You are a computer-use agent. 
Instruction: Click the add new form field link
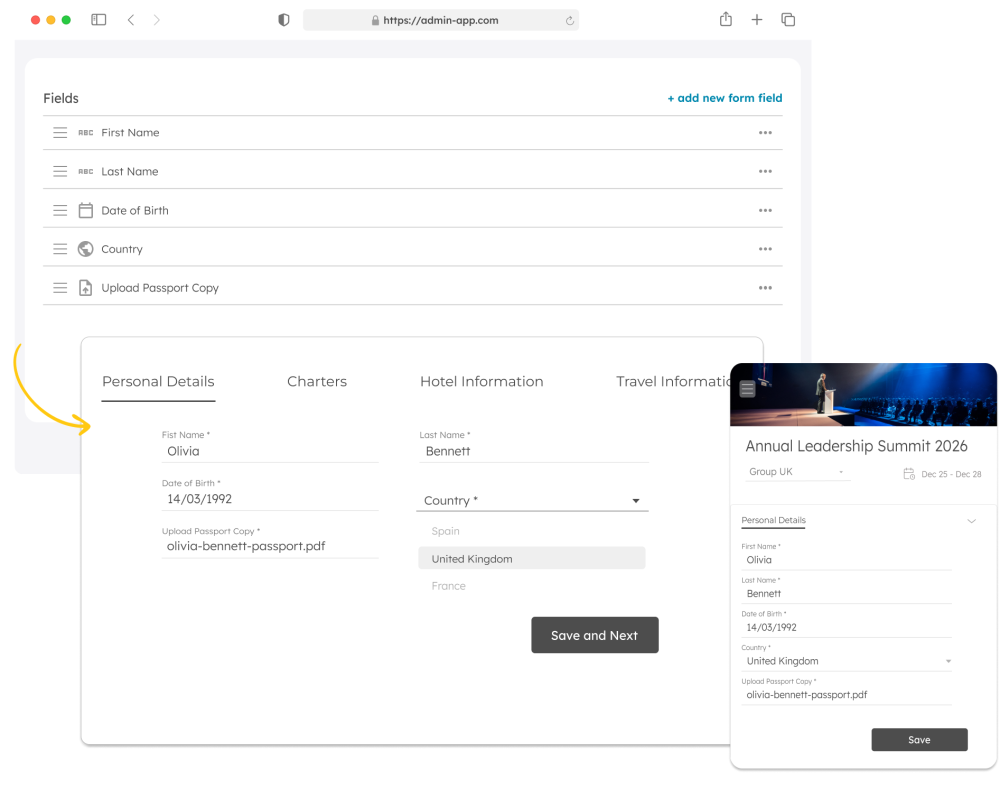725,98
